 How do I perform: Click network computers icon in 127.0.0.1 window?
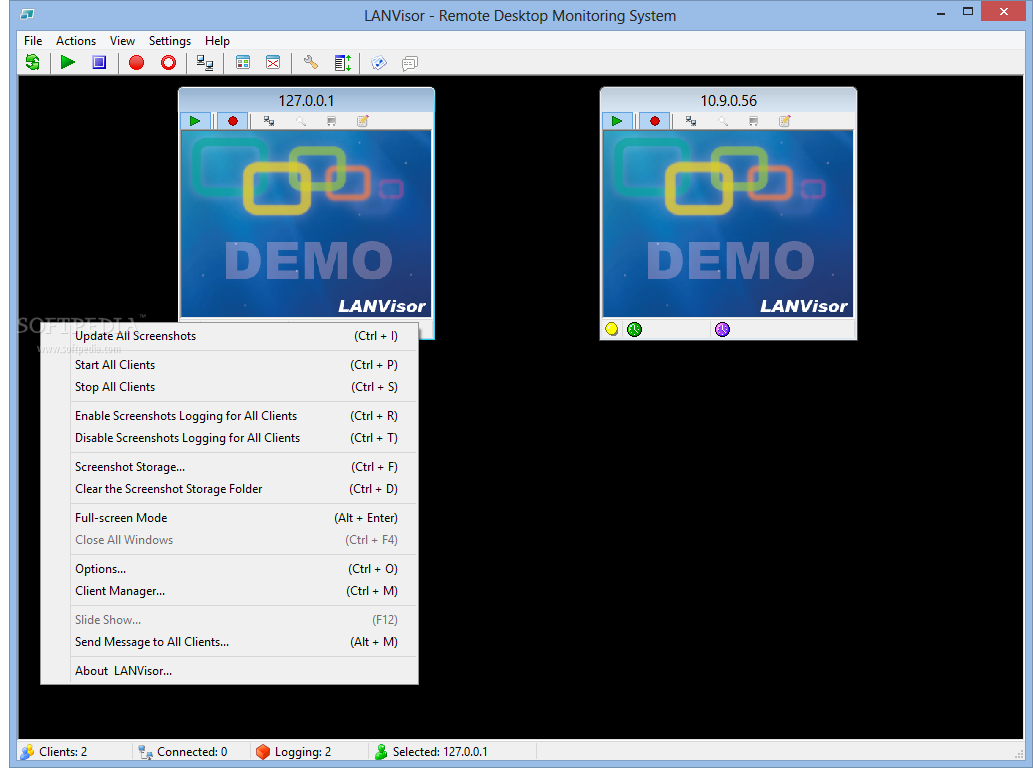(269, 121)
